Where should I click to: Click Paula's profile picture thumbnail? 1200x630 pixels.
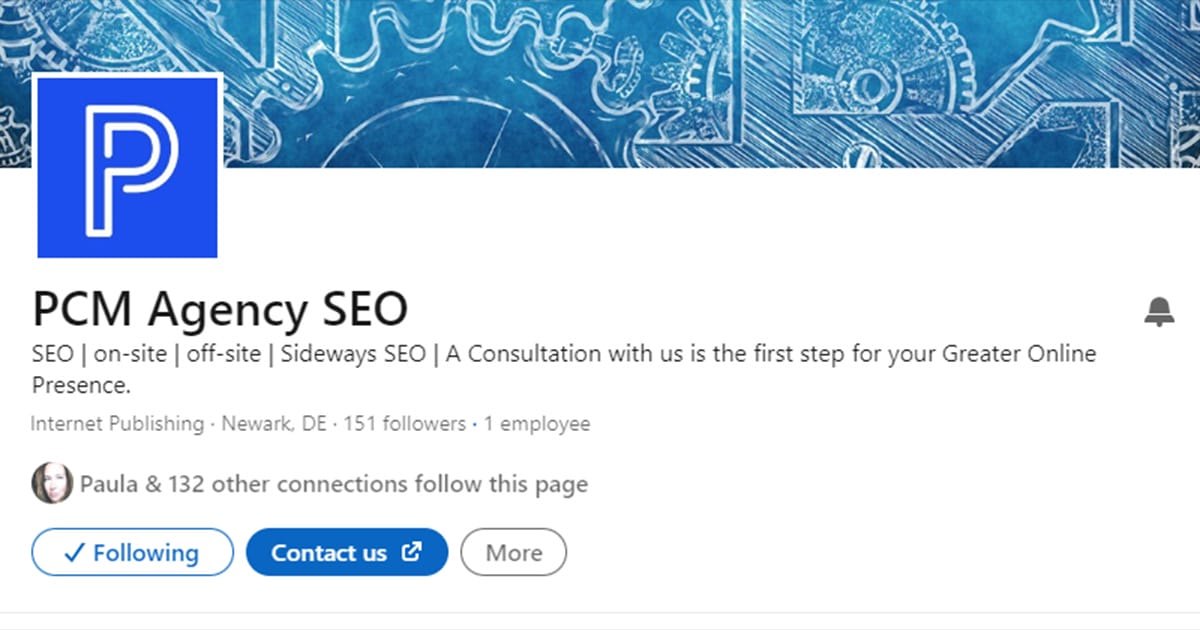point(52,483)
